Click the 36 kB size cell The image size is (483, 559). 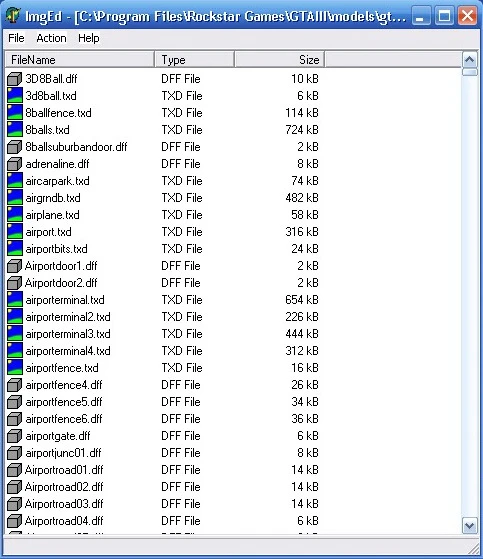(x=305, y=419)
